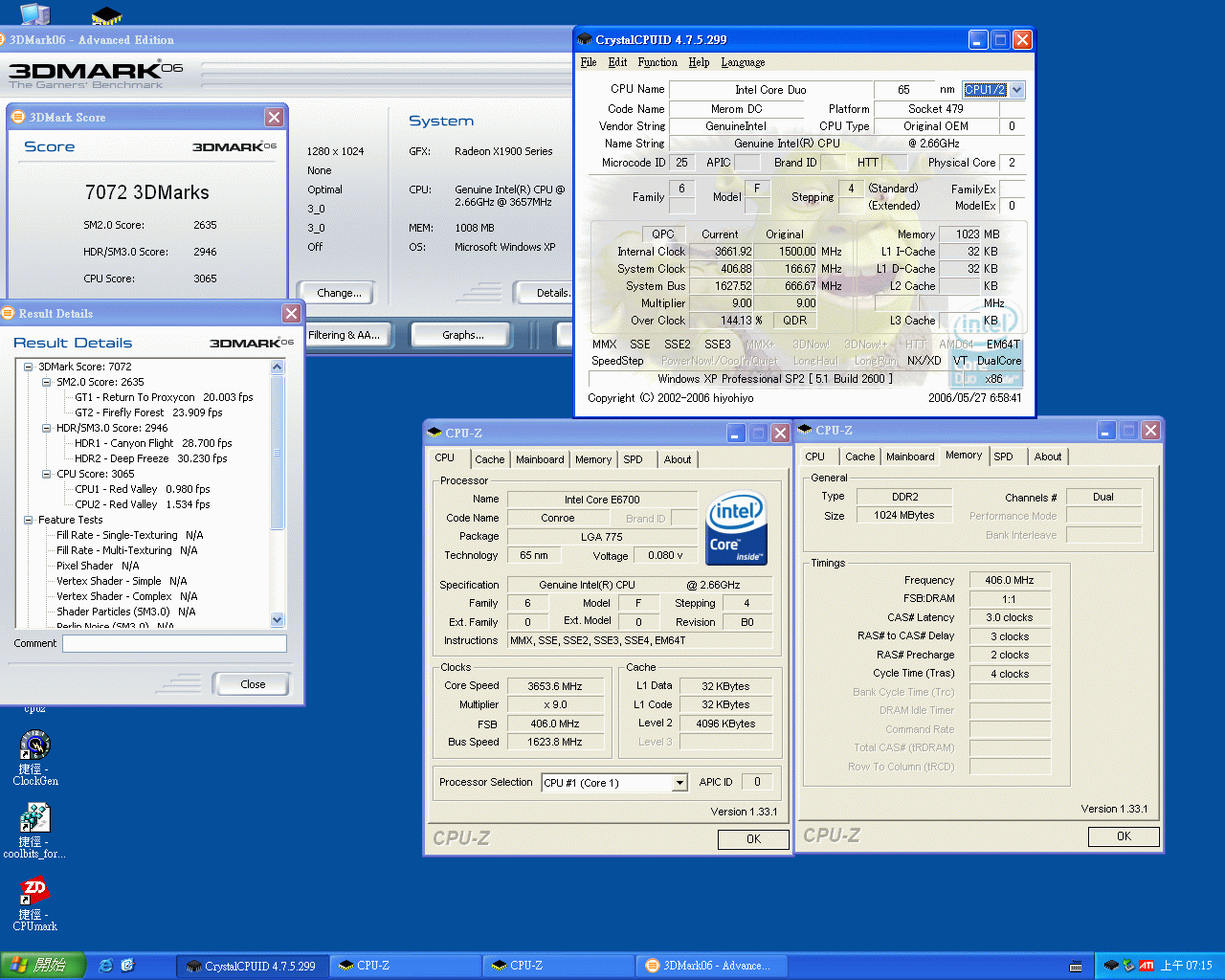Click the 3DMark Score panel orange icon
The height and width of the screenshot is (980, 1225).
coord(17,117)
